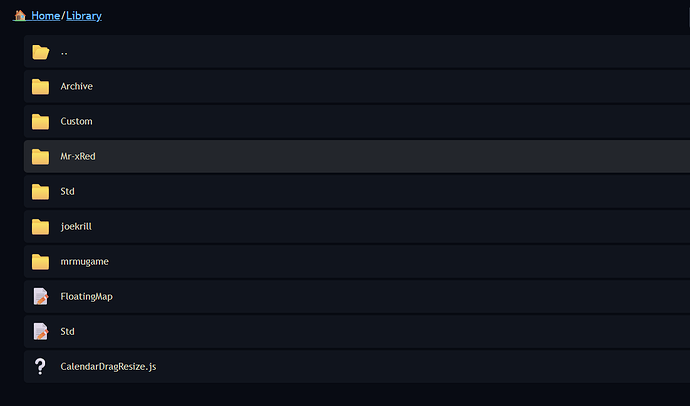This screenshot has height=406, width=690.
Task: Click the parent directory folder icon
Action: (x=40, y=52)
